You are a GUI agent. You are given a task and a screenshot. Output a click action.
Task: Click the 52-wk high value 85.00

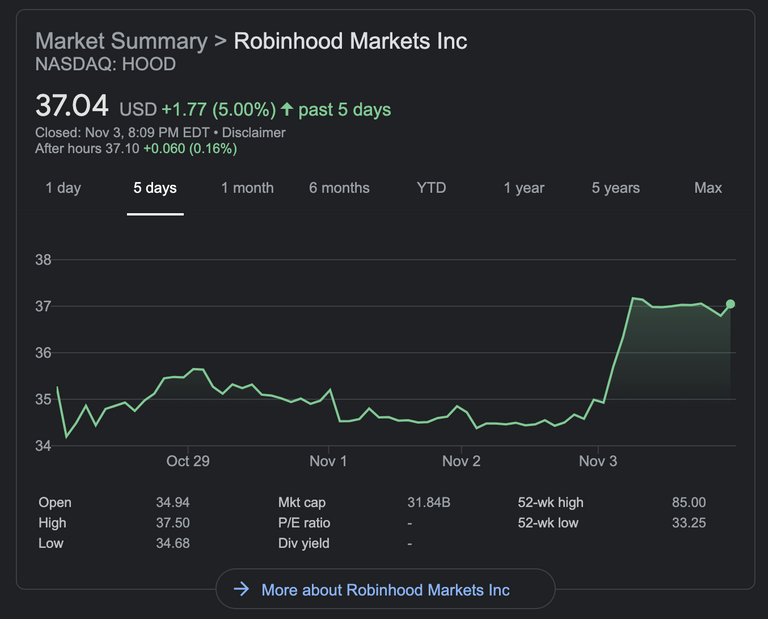tap(689, 502)
